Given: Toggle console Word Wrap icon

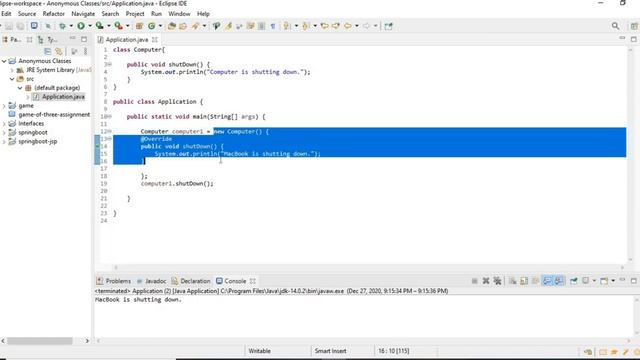Looking at the screenshot, I should coord(535,281).
